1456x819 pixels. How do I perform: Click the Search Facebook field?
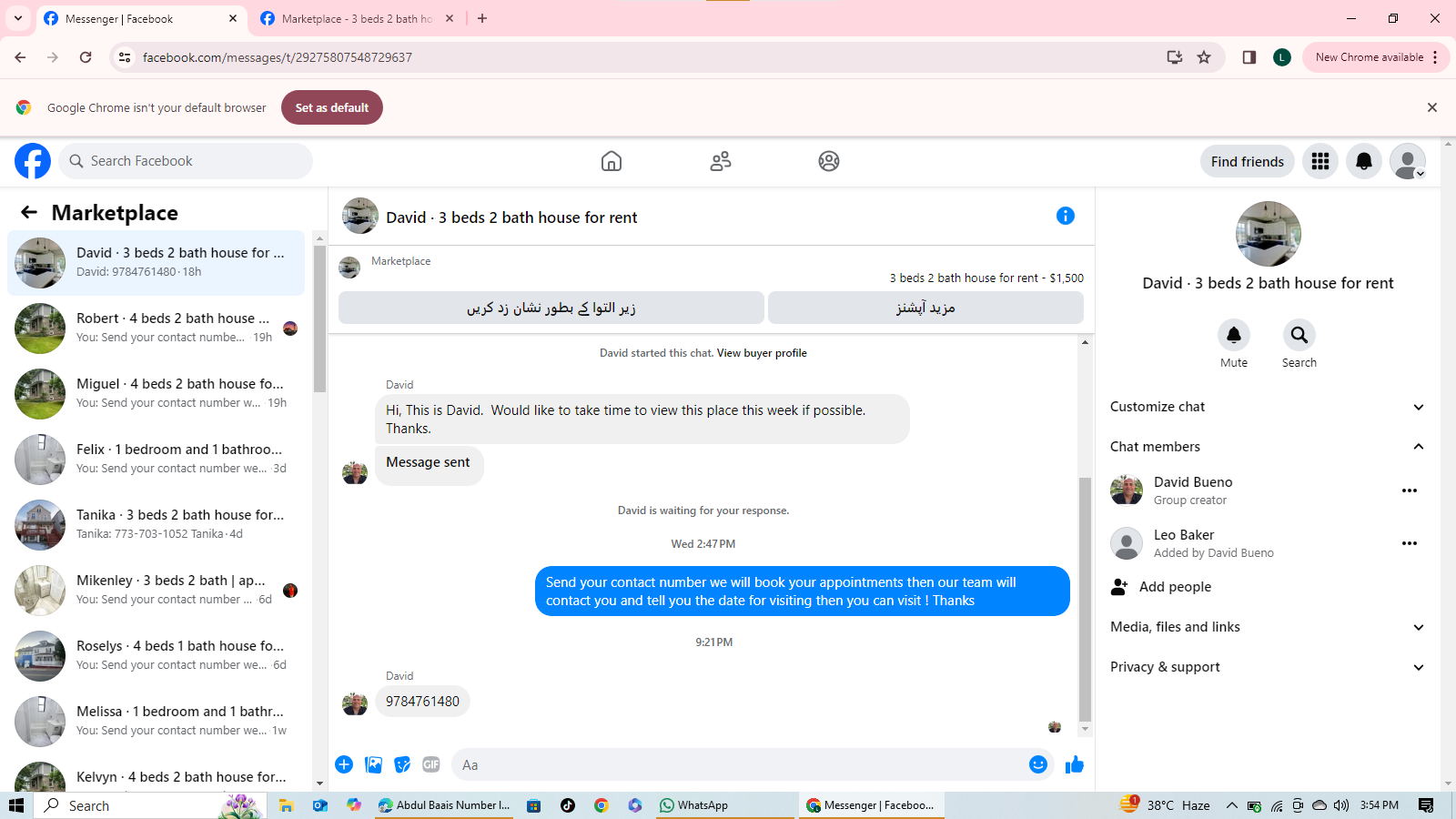pos(187,161)
